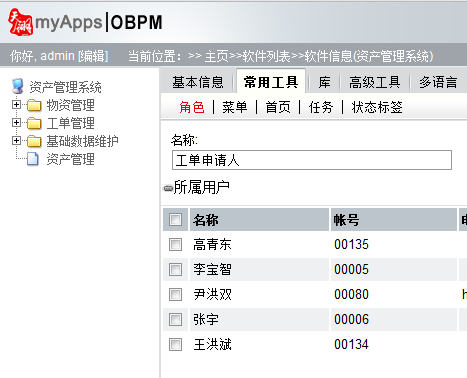Switch to the 基本信息 tab
Screen dimensions: 467x378
coord(198,82)
